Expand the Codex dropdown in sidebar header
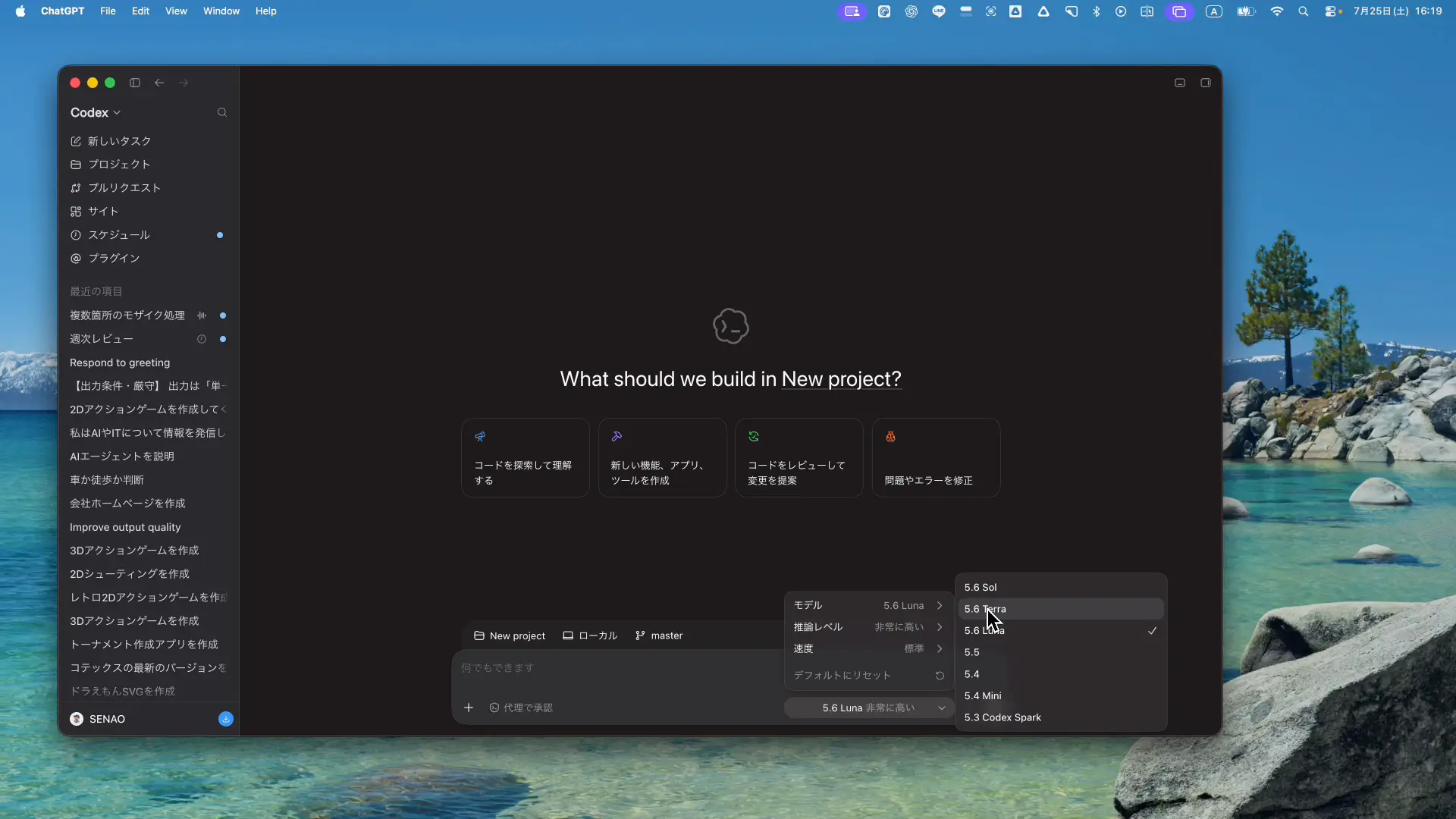This screenshot has width=1456, height=819. point(96,112)
